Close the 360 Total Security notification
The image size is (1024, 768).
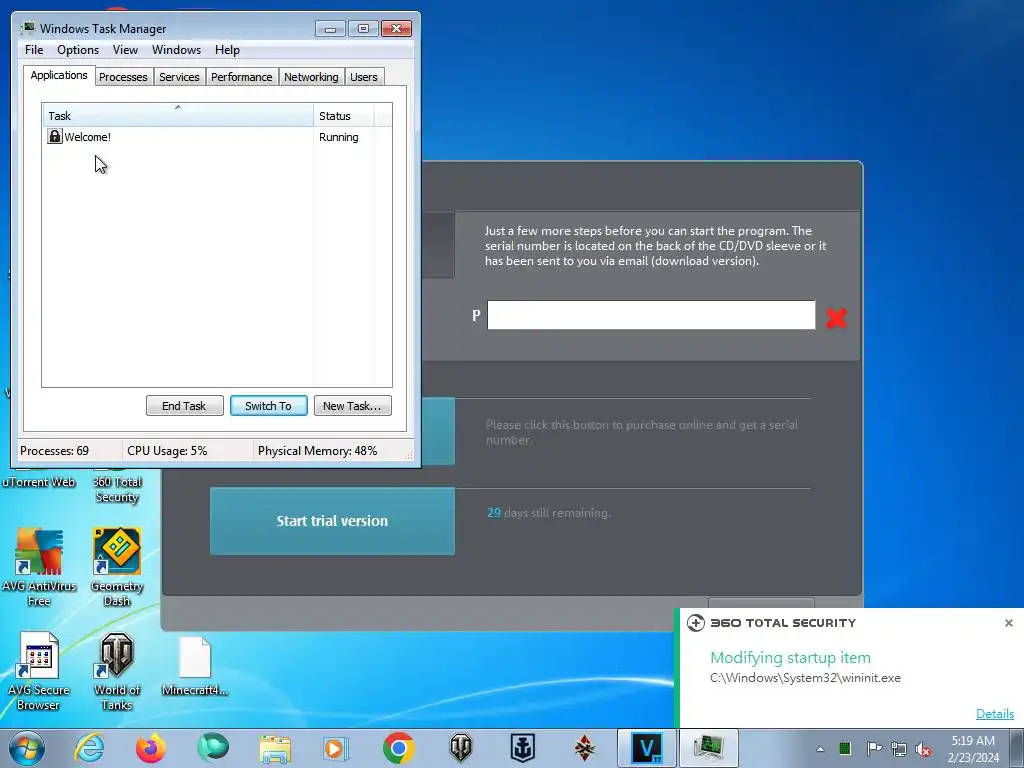[1008, 623]
